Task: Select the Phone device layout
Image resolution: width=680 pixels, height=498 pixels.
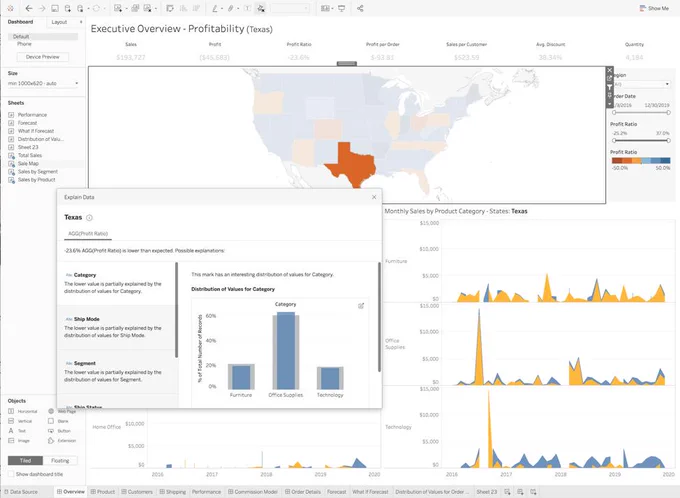Action: [25, 44]
